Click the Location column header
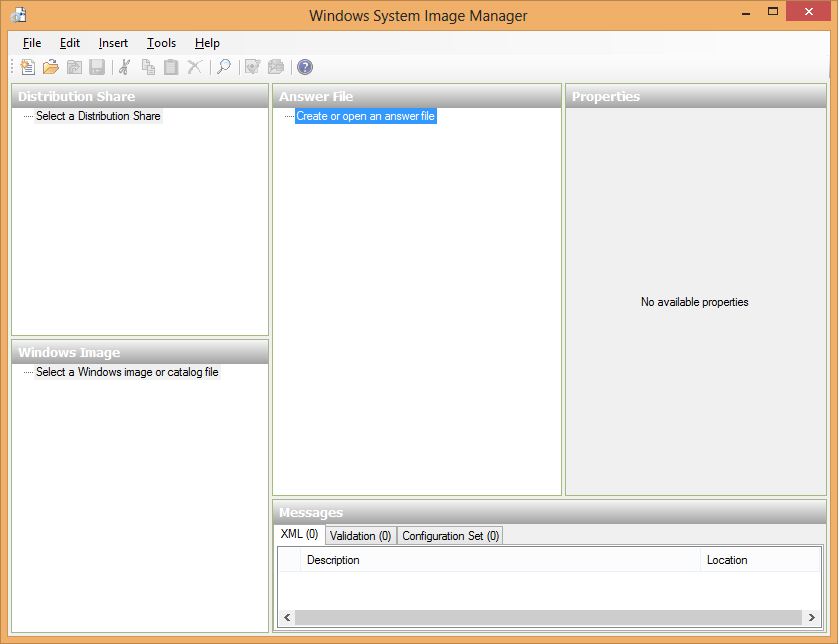This screenshot has width=838, height=644. [x=760, y=560]
